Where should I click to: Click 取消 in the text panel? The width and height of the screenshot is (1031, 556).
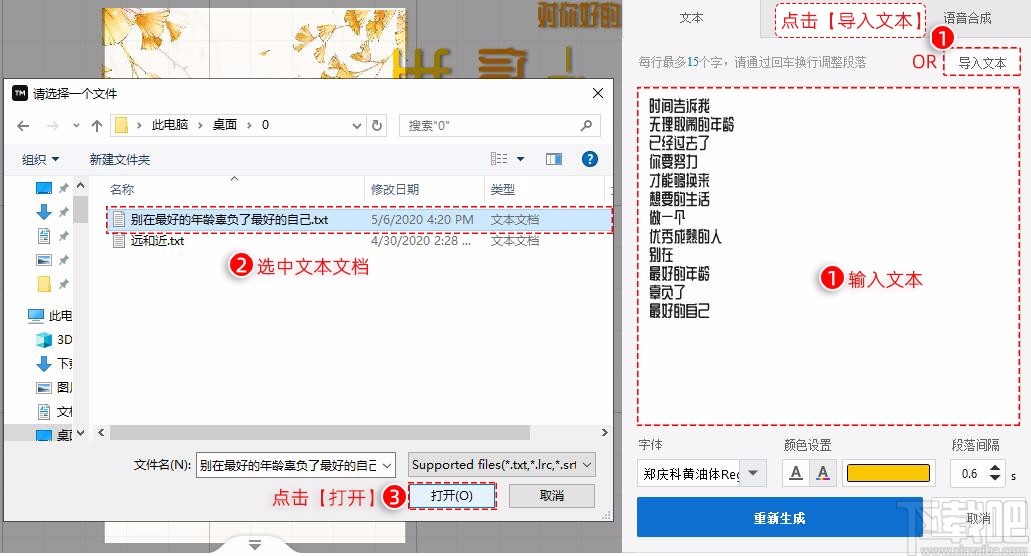click(x=979, y=519)
